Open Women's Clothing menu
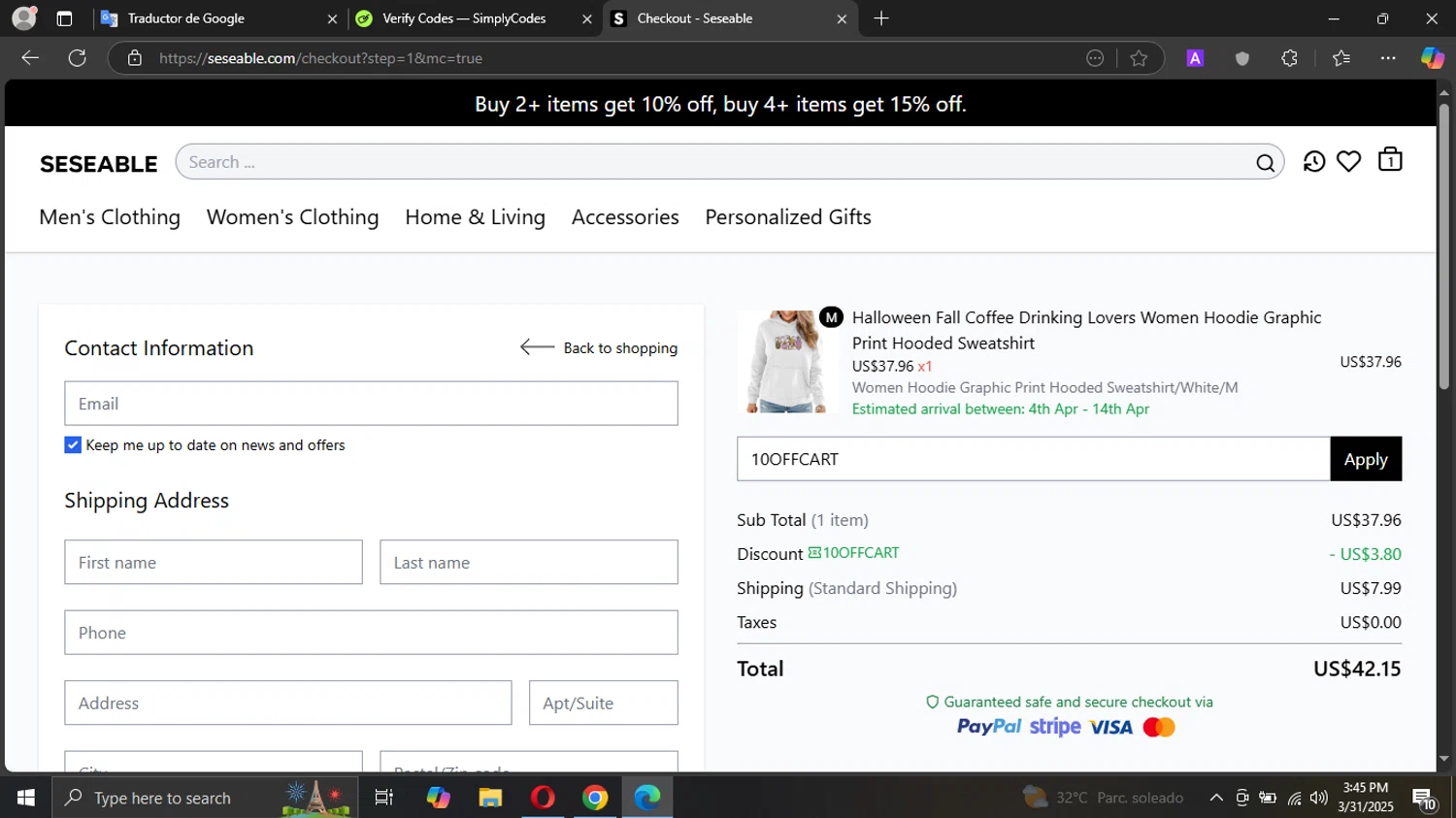The width and height of the screenshot is (1456, 818). (292, 217)
